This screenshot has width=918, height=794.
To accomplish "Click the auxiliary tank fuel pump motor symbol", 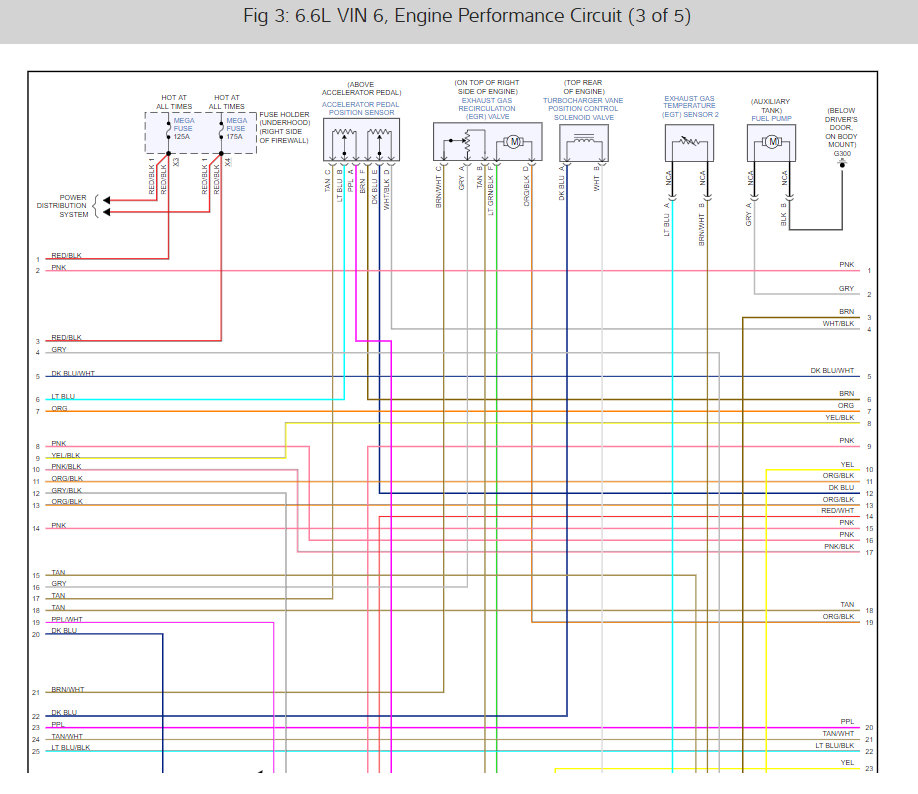I will click(x=772, y=142).
